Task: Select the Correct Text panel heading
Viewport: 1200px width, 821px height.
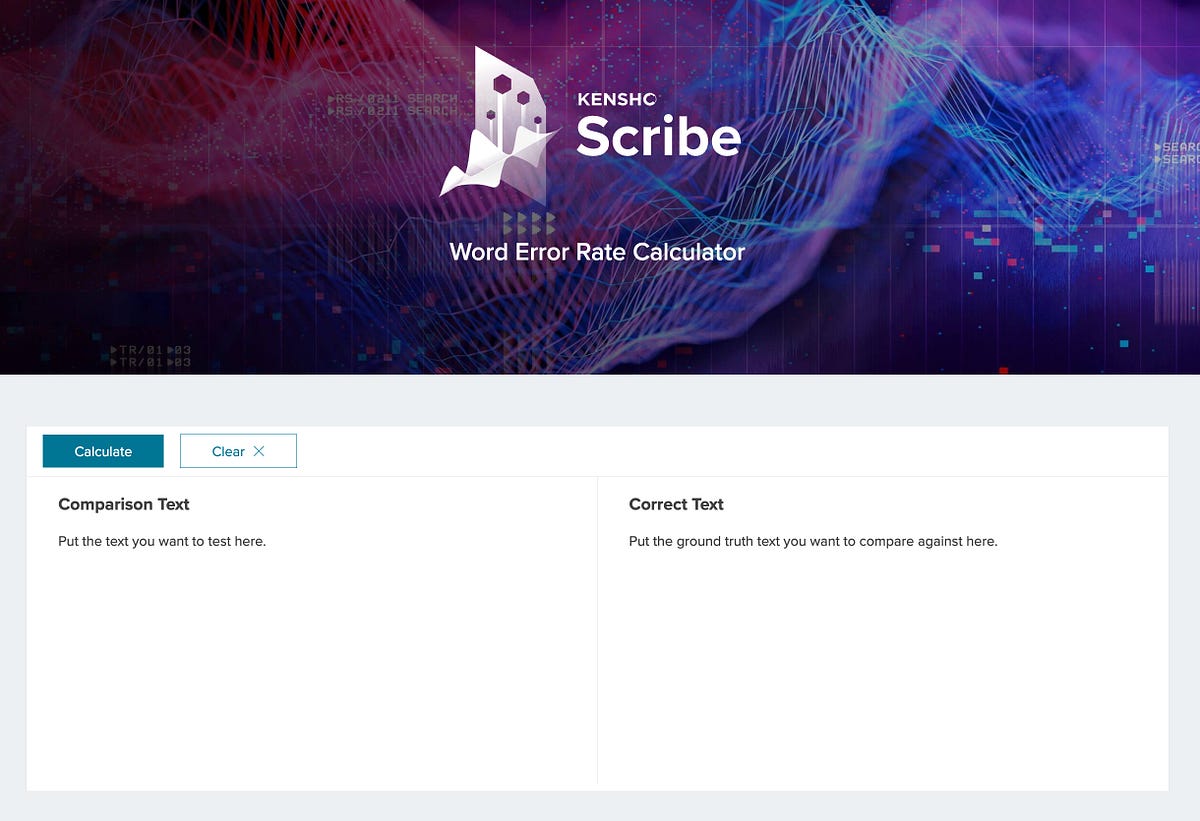Action: tap(676, 504)
